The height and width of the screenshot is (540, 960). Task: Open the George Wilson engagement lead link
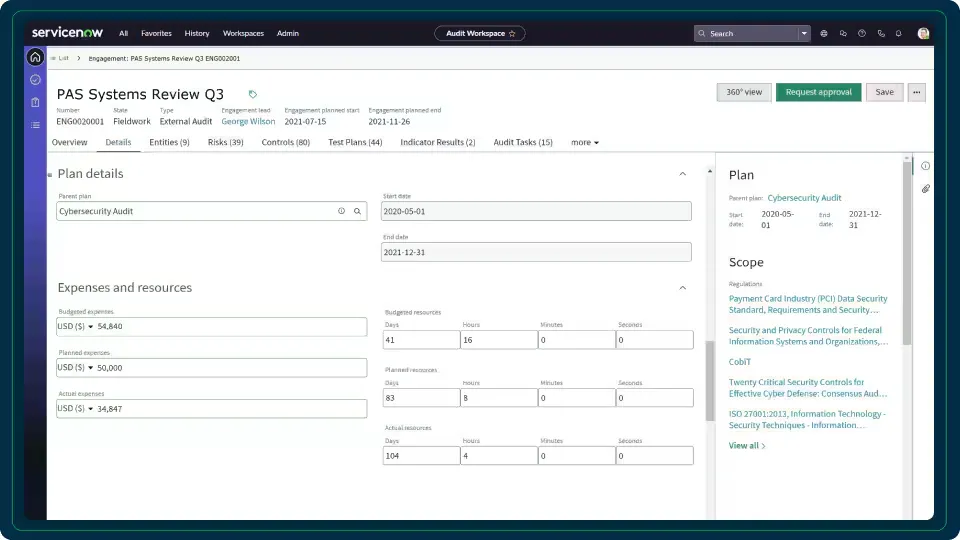[x=248, y=121]
